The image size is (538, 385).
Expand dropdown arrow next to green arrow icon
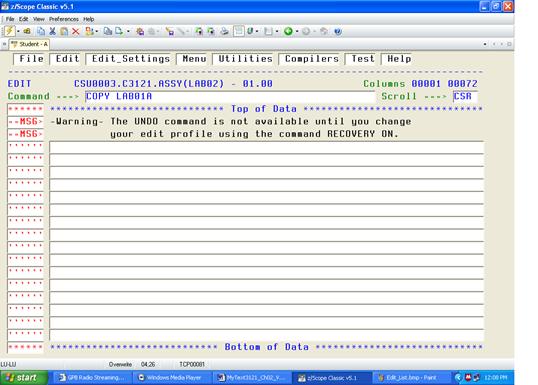[297, 32]
